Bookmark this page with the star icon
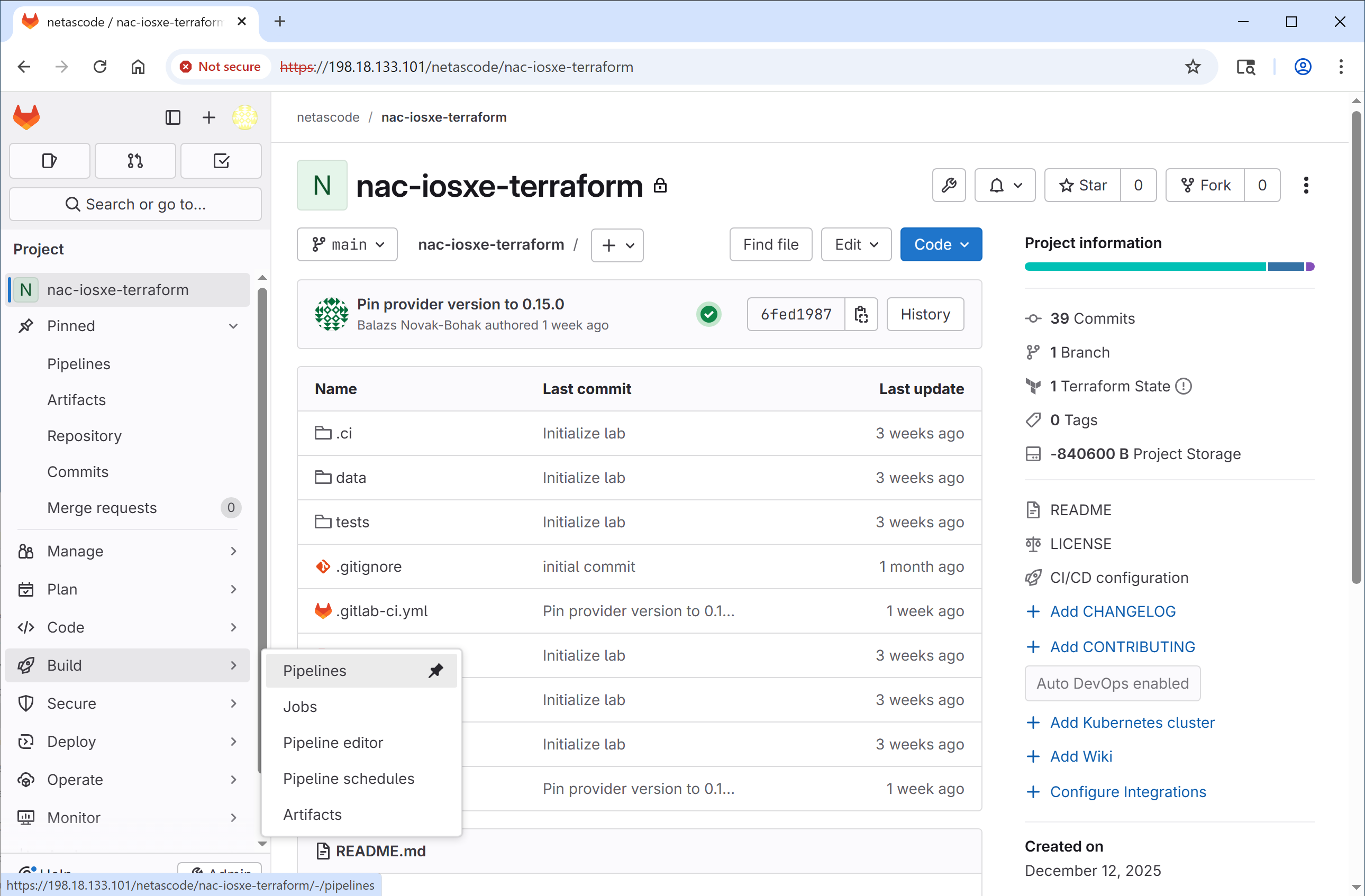The image size is (1365, 896). click(x=1193, y=67)
